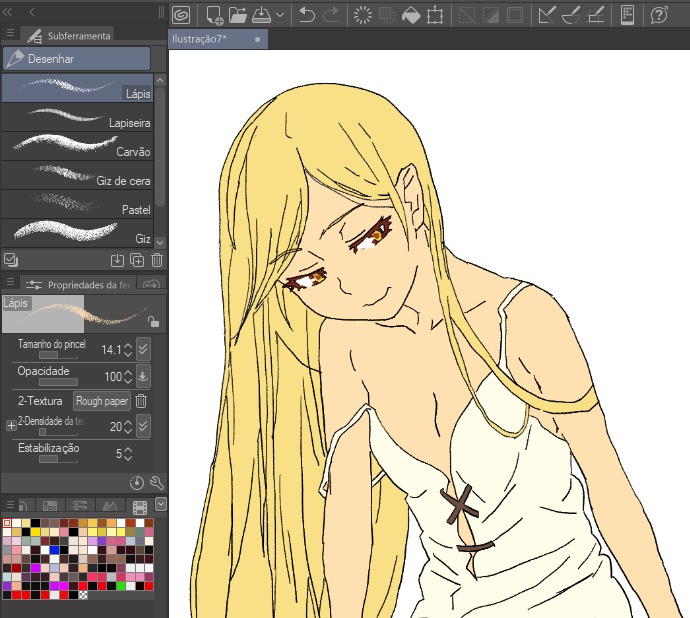Click the Estabilização value stepper
Viewport: 690px width, 618px height.
128,453
